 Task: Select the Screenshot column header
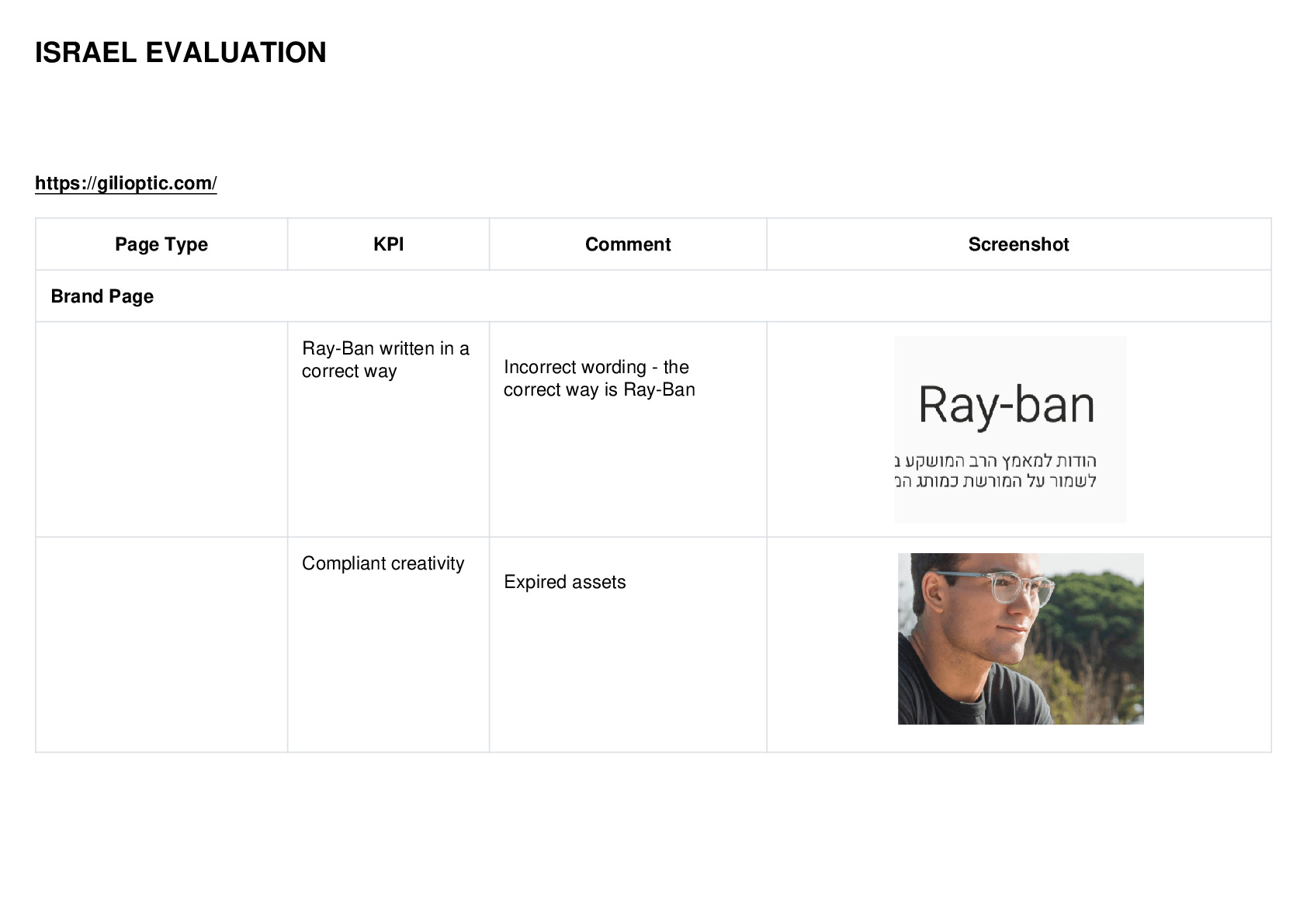click(1018, 244)
